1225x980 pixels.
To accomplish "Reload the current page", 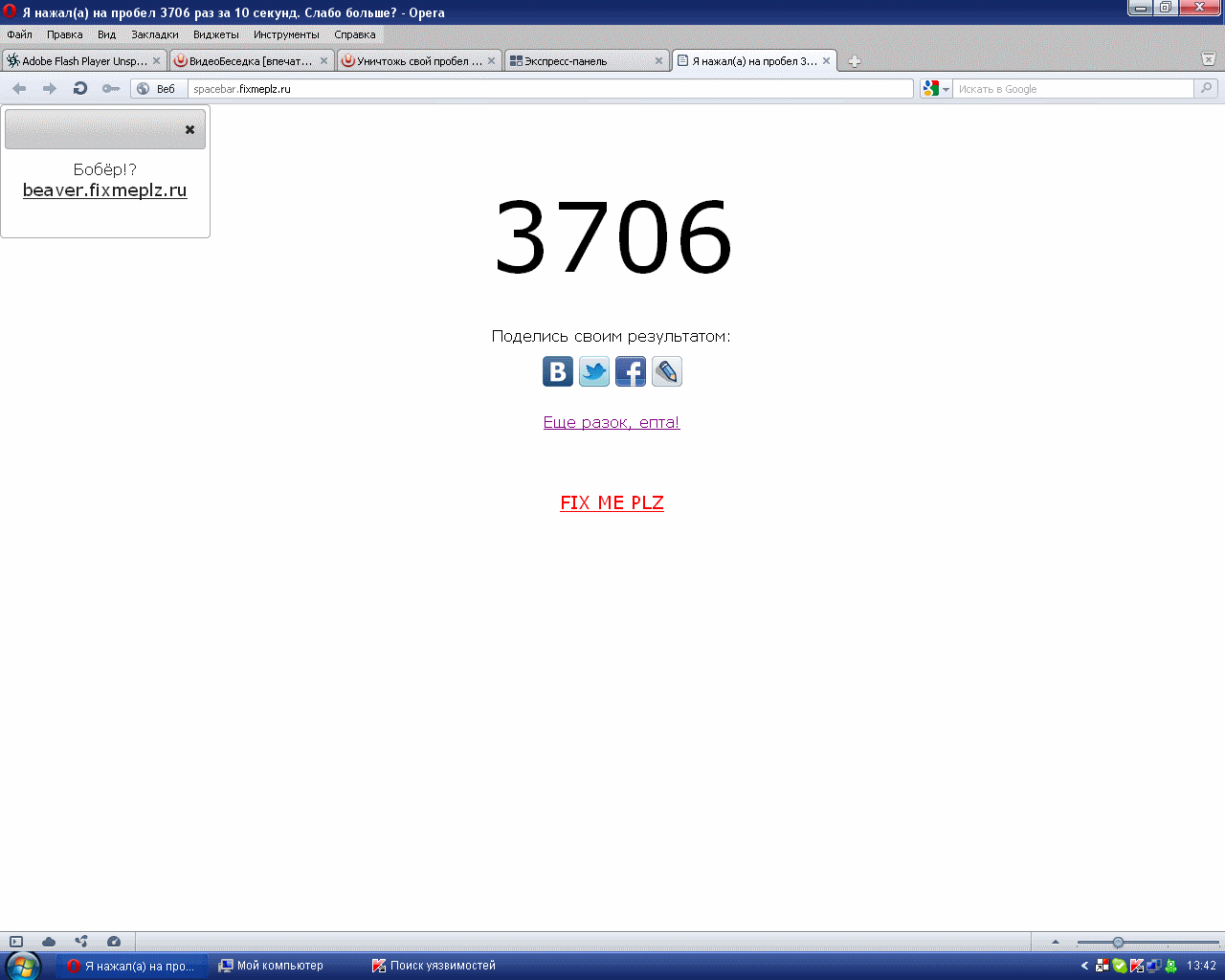I will 79,88.
